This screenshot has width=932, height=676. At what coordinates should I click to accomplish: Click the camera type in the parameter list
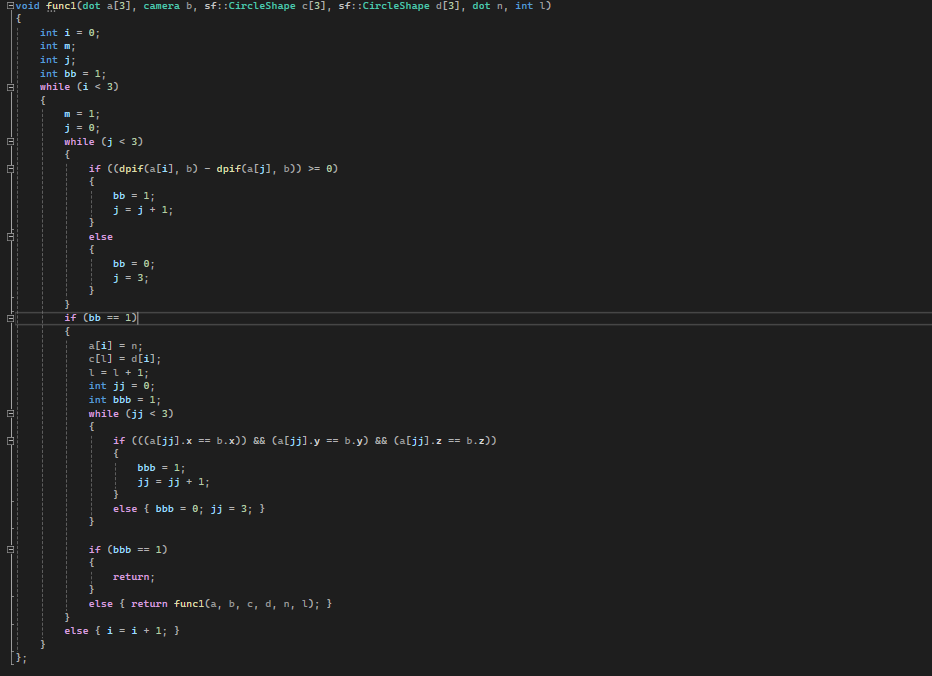[x=161, y=6]
